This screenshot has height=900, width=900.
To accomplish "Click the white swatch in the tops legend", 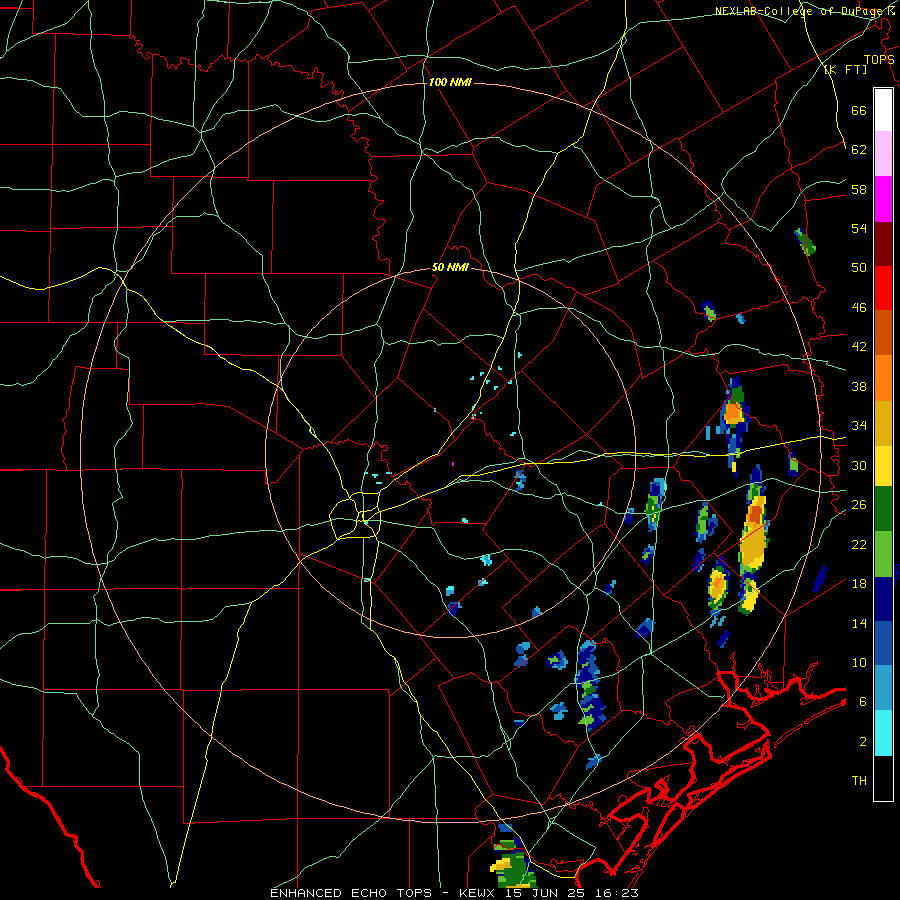I will click(883, 110).
